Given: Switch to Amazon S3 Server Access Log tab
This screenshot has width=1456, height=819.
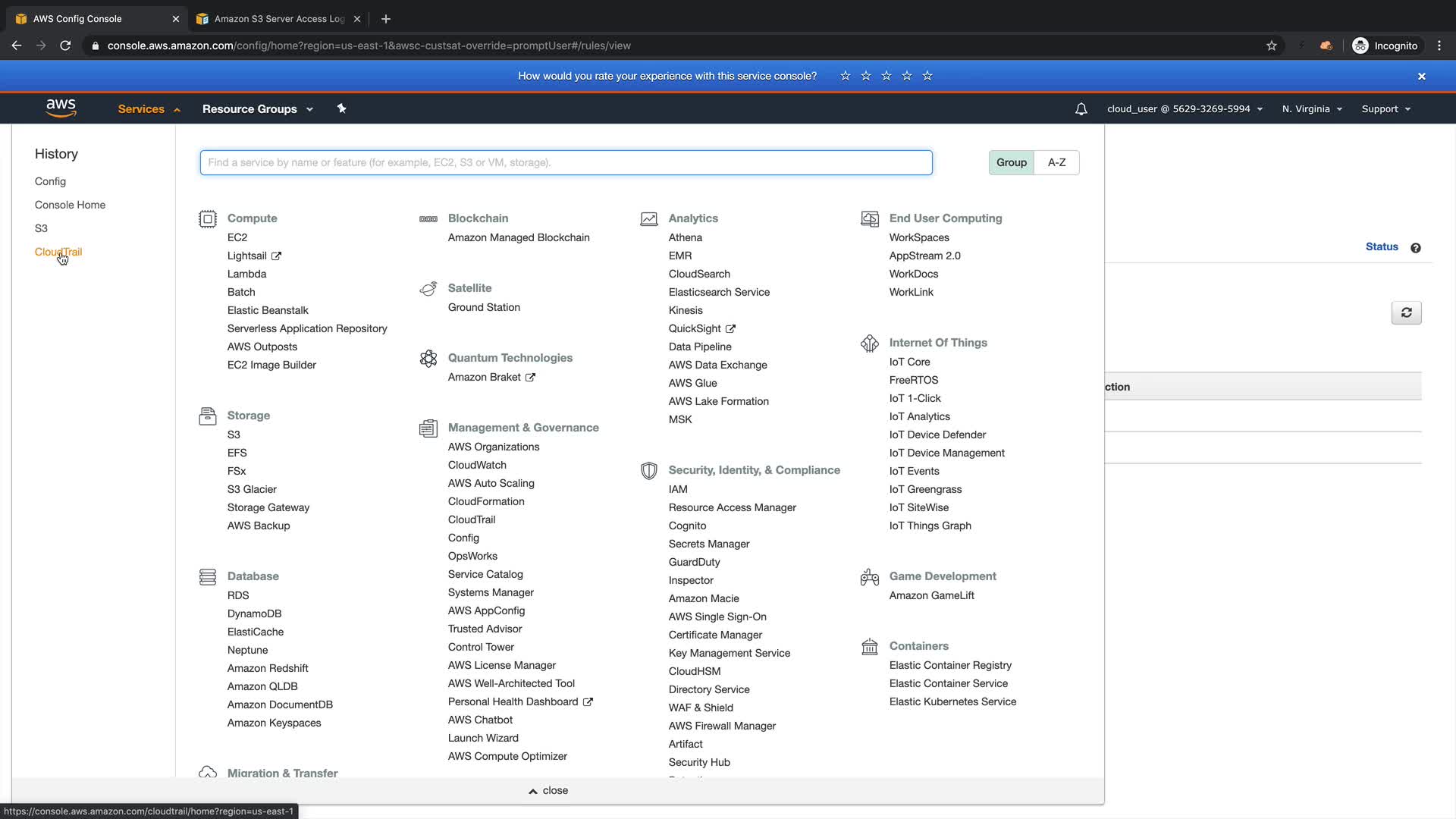Looking at the screenshot, I should coord(278,19).
